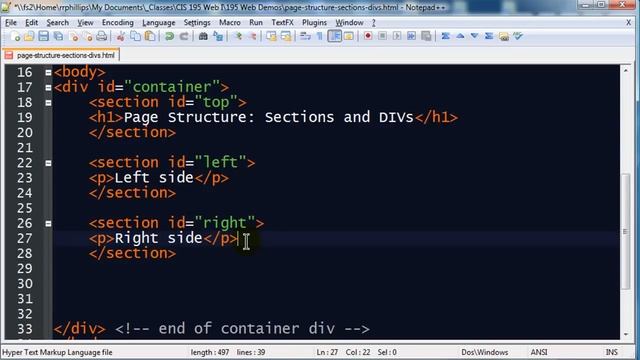Open the View menu
Viewport: 640px width, 360px height.
click(x=85, y=23)
